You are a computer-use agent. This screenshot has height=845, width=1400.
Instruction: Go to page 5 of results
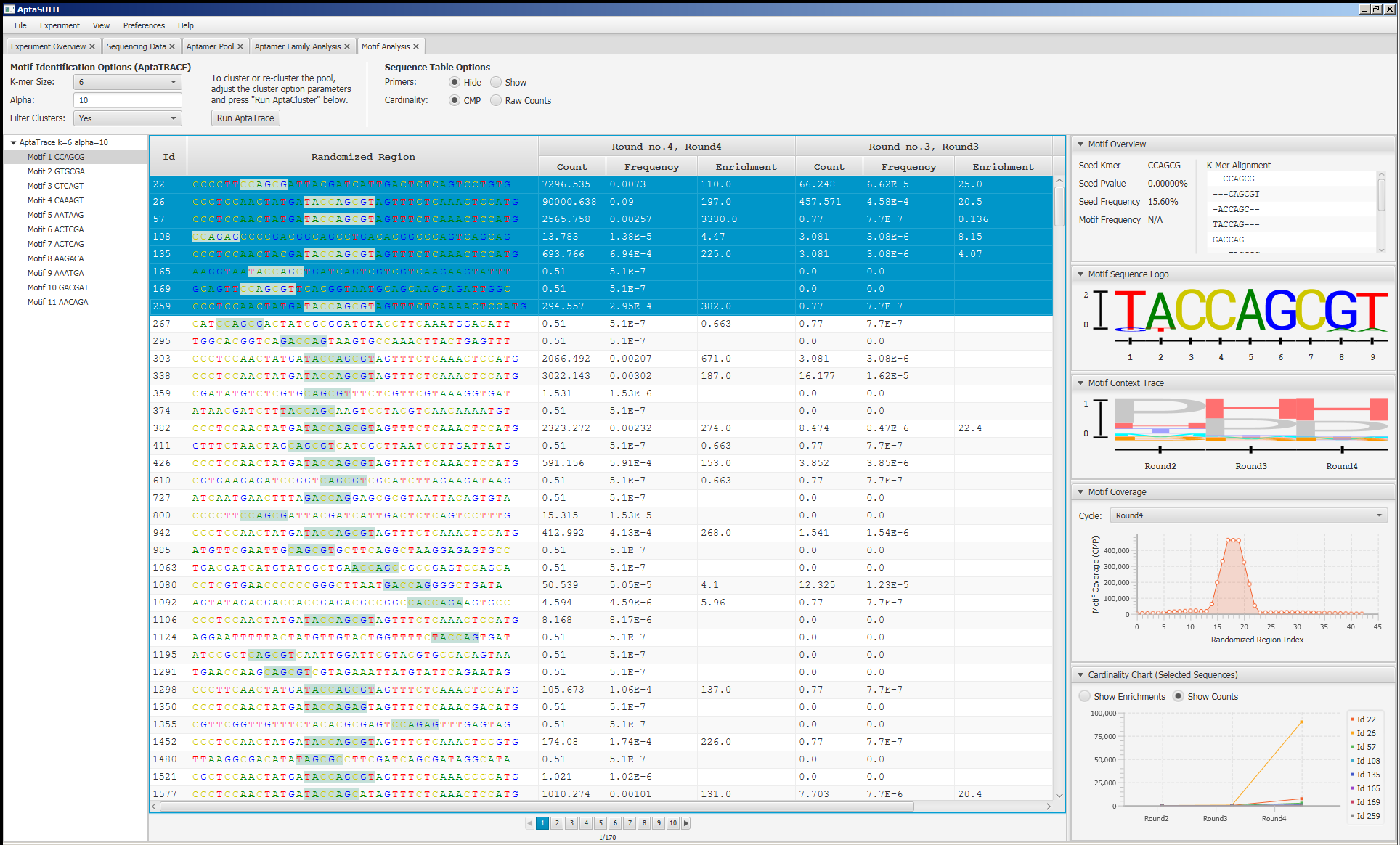click(601, 823)
